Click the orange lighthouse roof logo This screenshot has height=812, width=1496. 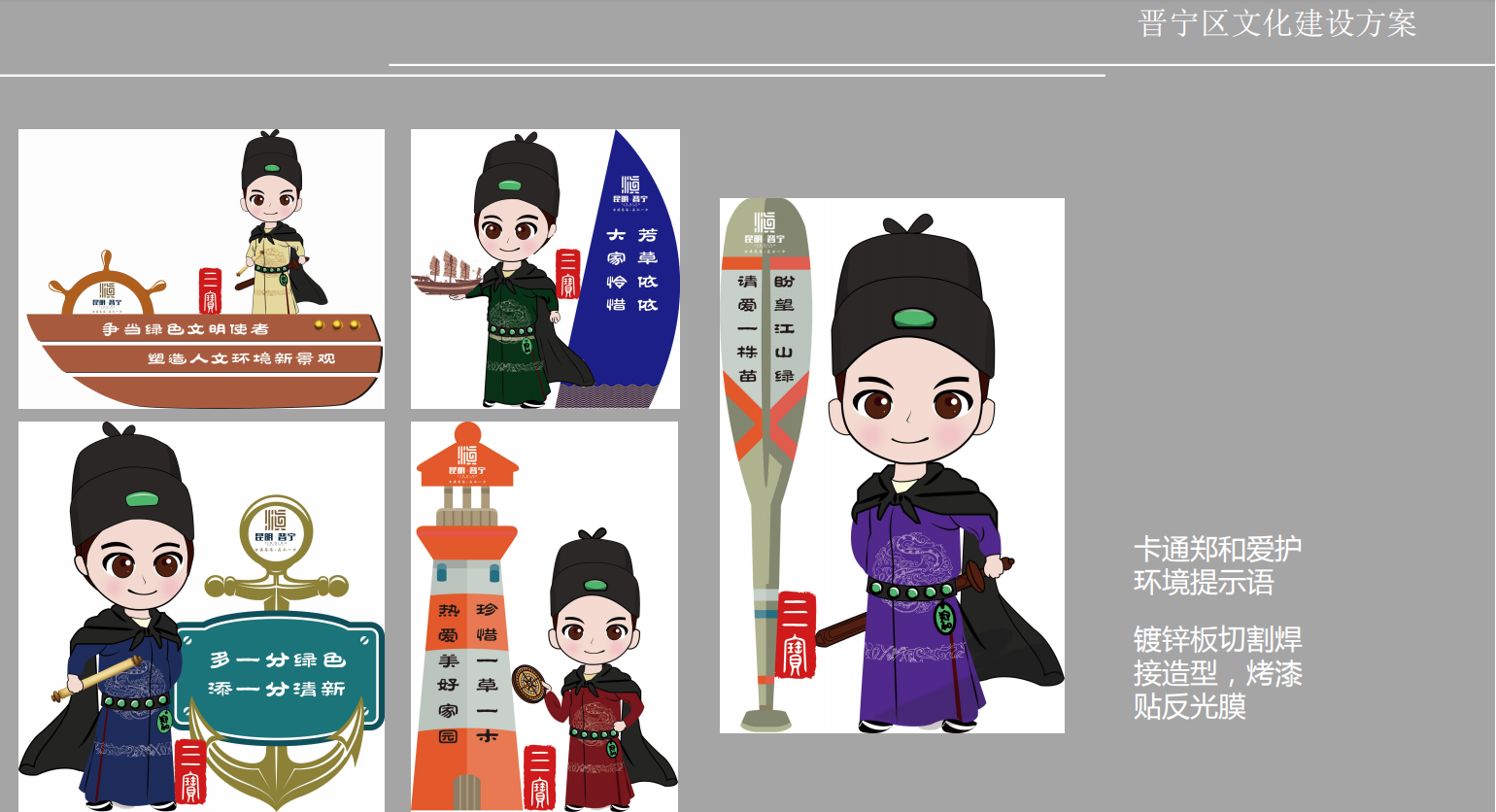pyautogui.click(x=467, y=459)
